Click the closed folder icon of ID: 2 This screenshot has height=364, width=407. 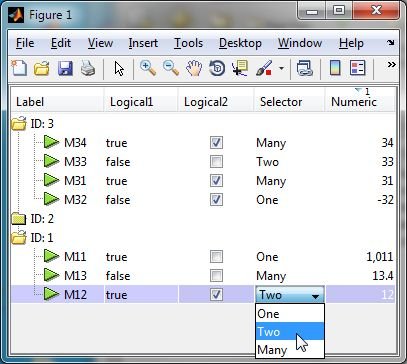(x=19, y=219)
